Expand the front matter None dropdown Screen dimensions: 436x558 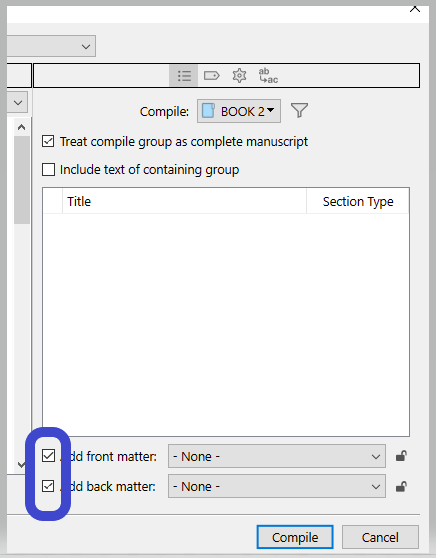[x=277, y=456]
